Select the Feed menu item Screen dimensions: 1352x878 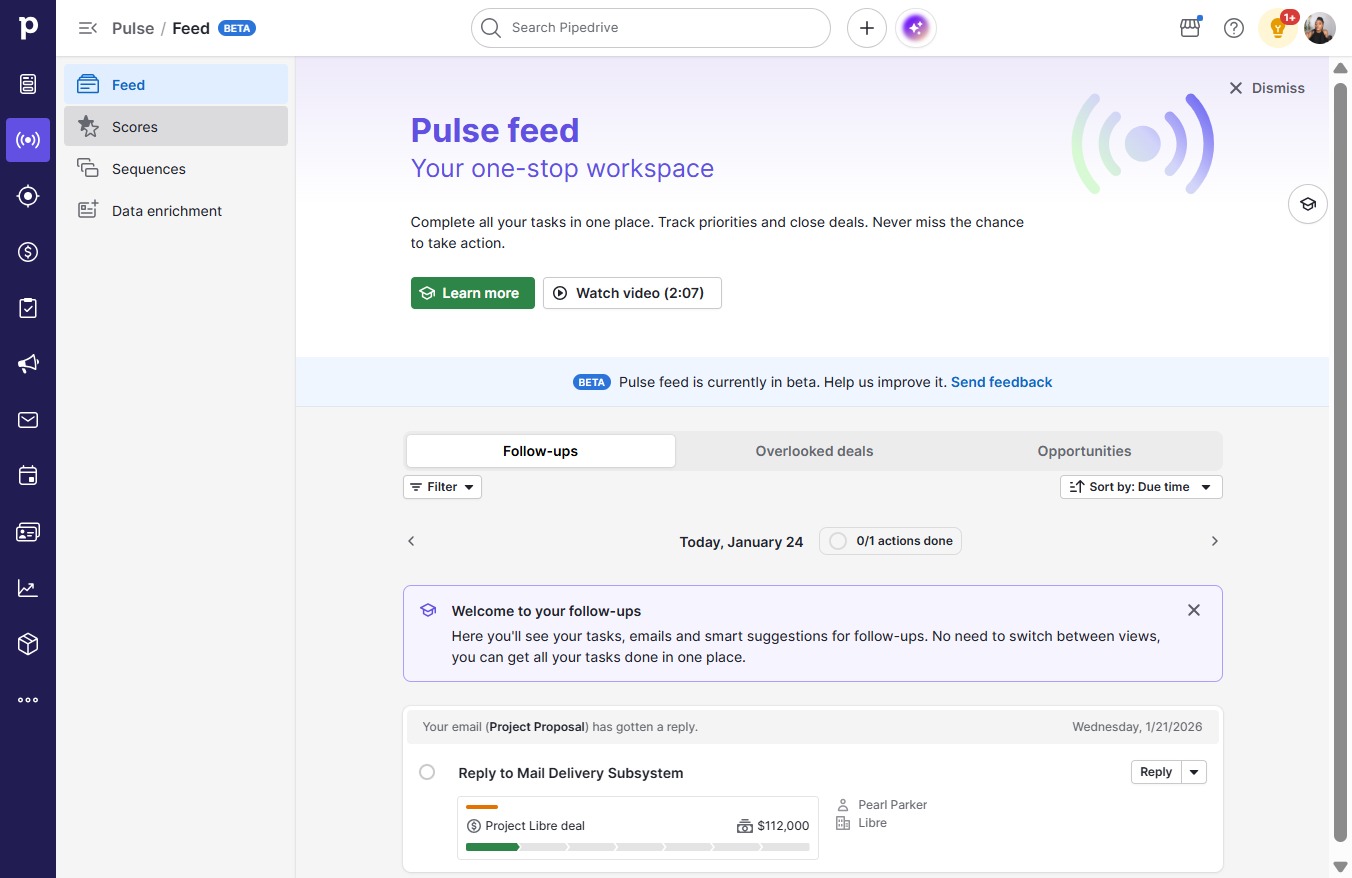(x=176, y=85)
